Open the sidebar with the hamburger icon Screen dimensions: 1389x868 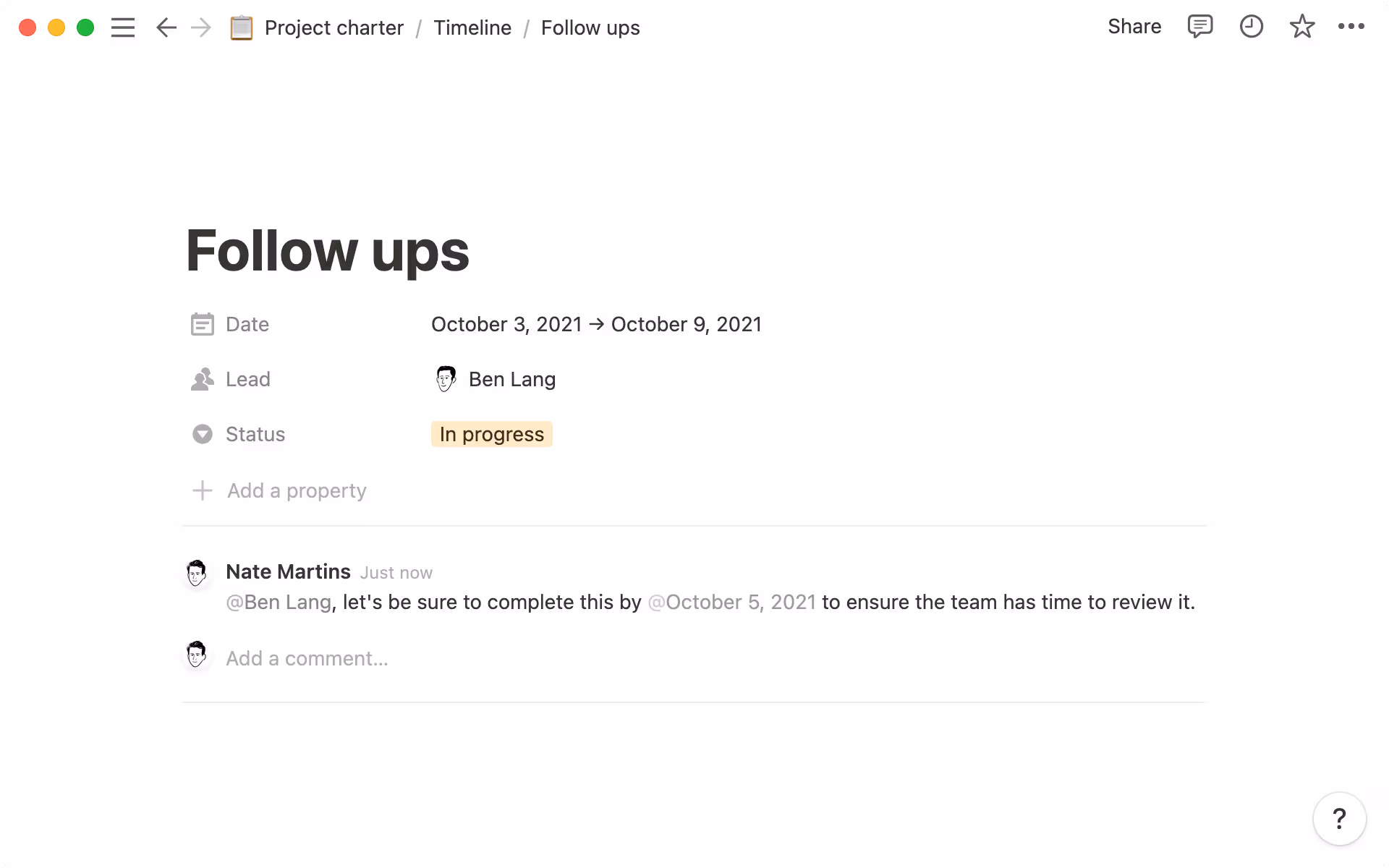tap(123, 27)
